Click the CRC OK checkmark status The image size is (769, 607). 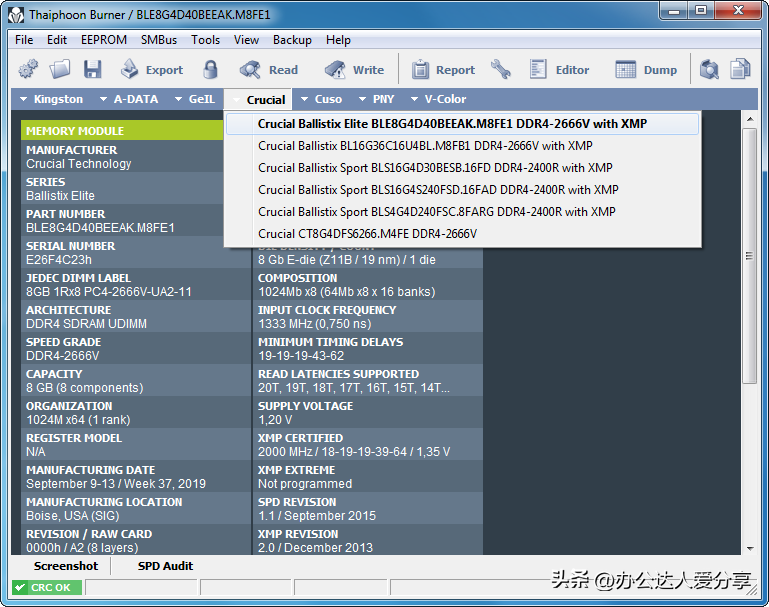[48, 587]
